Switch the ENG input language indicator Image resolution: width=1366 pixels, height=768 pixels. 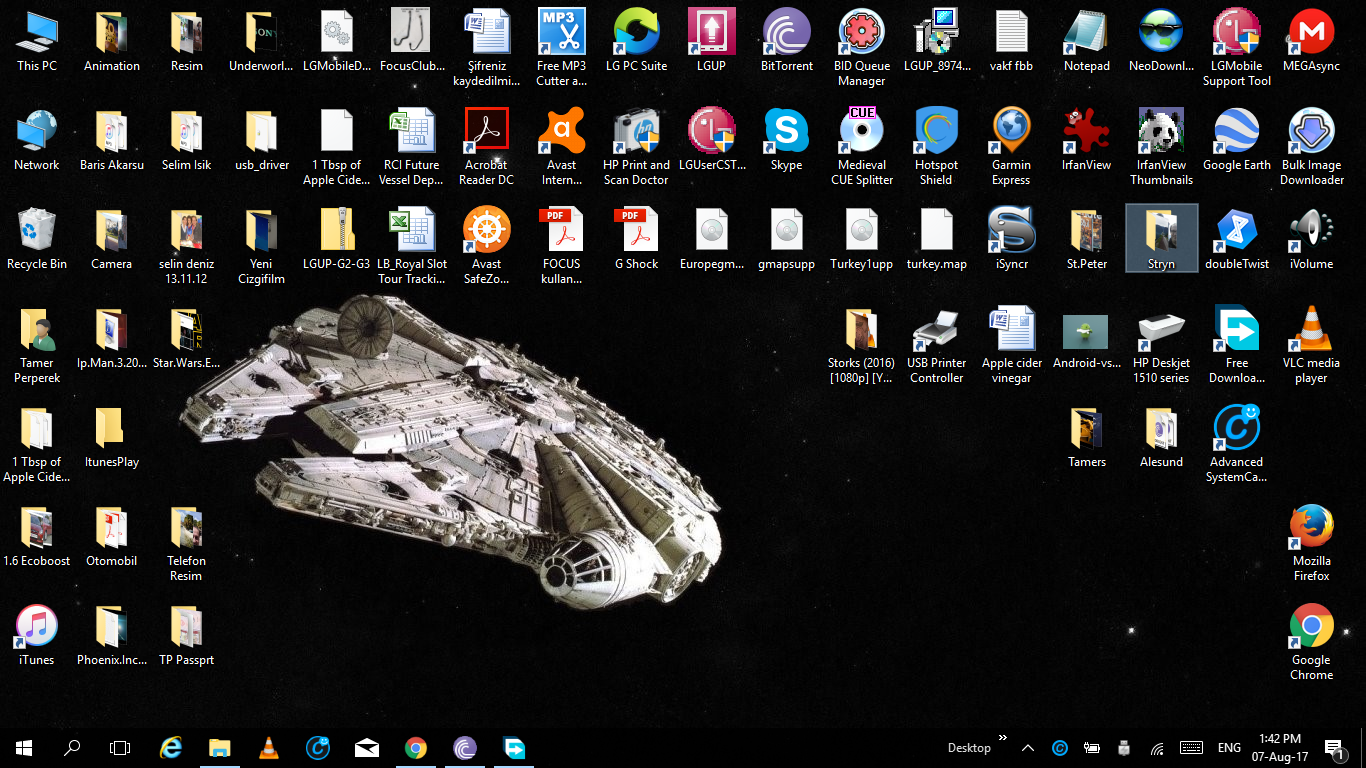[1229, 747]
